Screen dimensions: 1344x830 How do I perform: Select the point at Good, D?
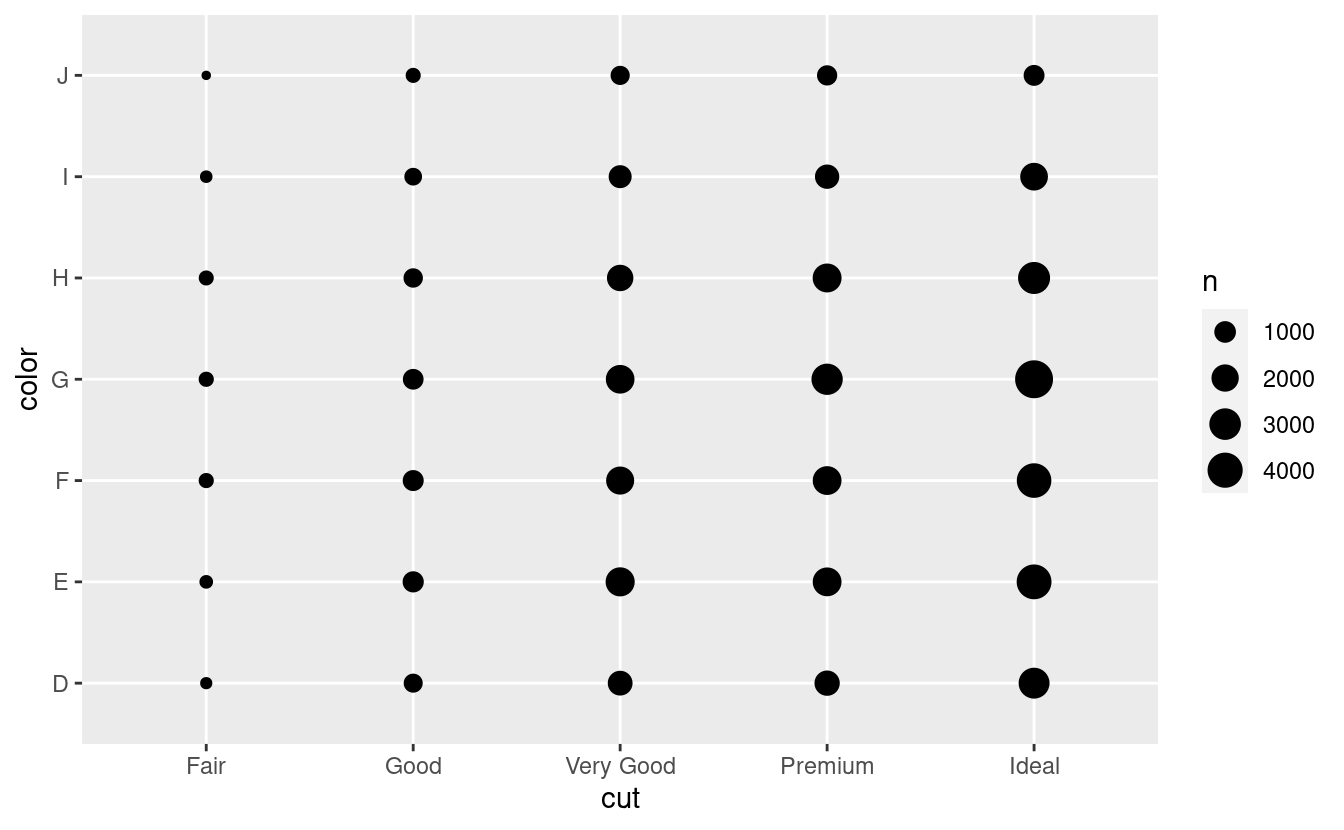[x=413, y=684]
